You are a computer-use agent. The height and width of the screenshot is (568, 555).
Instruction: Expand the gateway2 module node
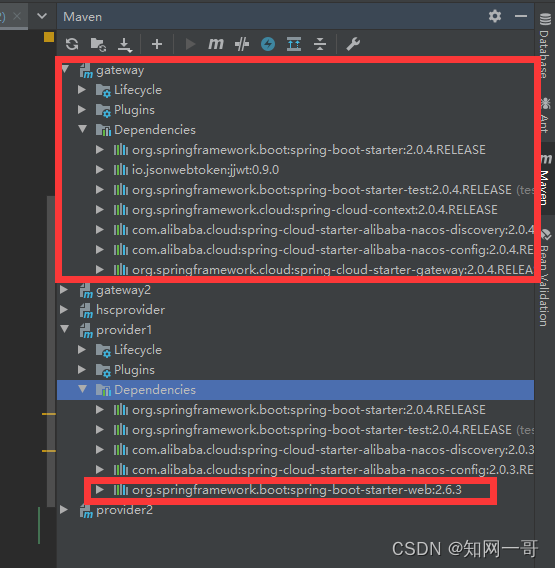(64, 289)
